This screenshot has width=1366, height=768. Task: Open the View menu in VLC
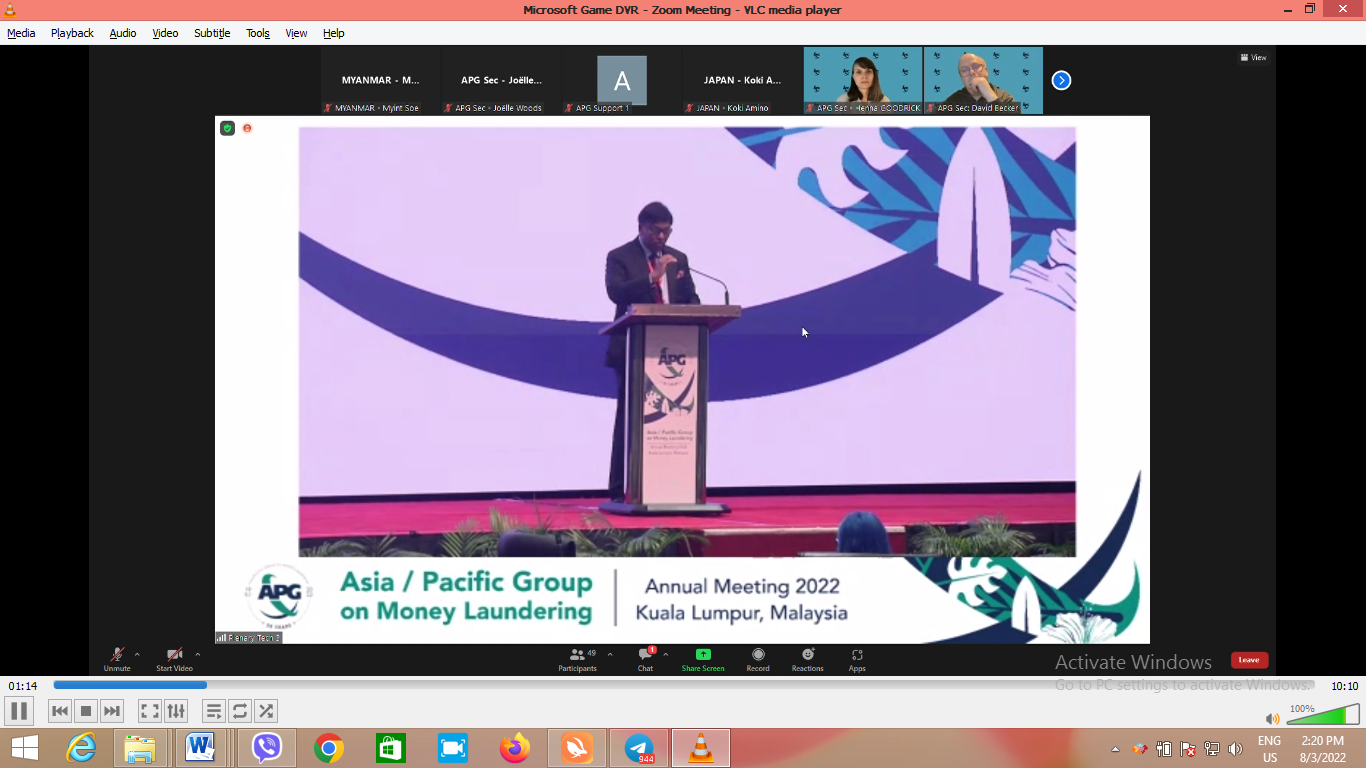(296, 33)
